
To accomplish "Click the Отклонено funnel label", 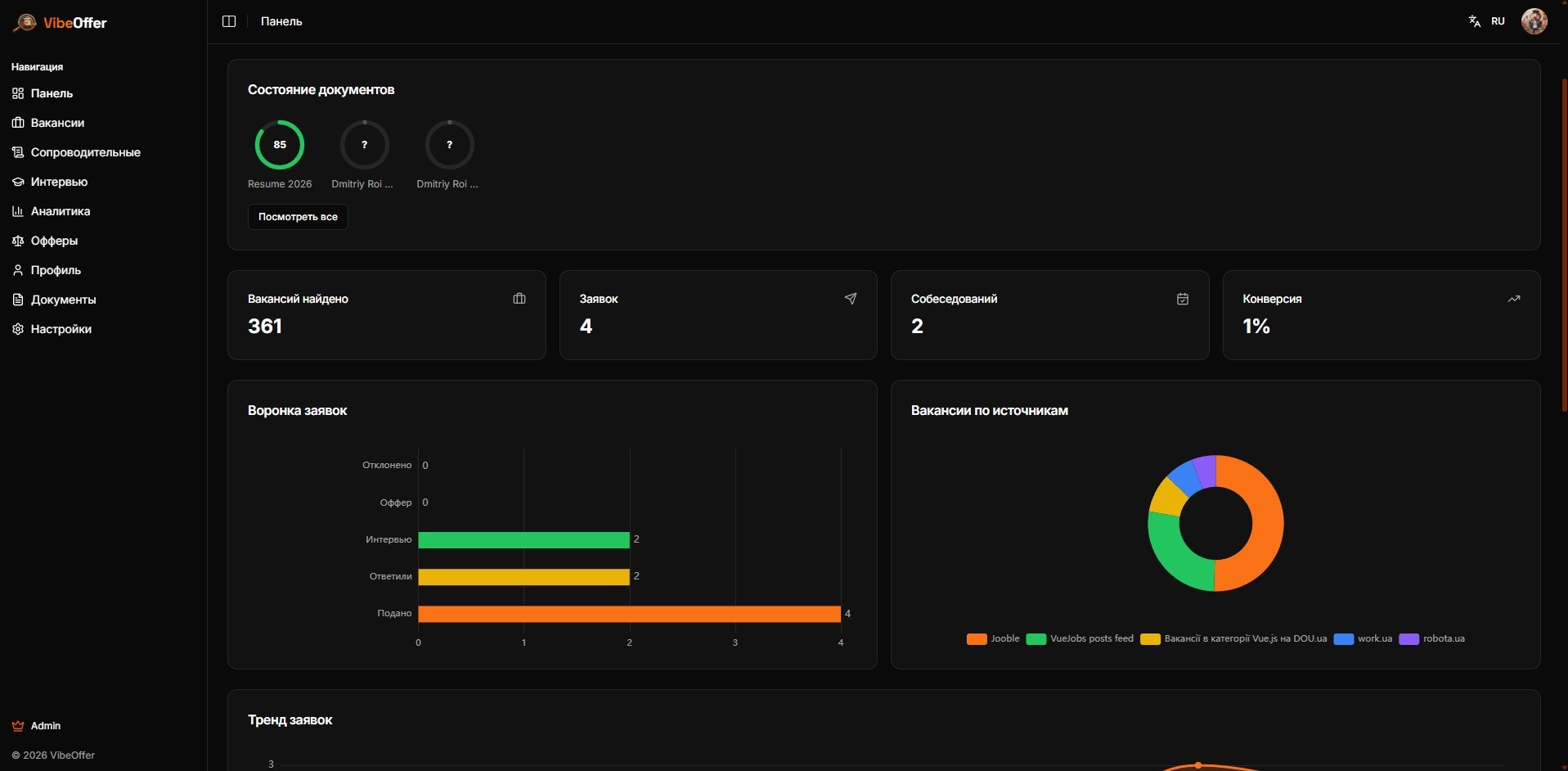I will [x=387, y=465].
